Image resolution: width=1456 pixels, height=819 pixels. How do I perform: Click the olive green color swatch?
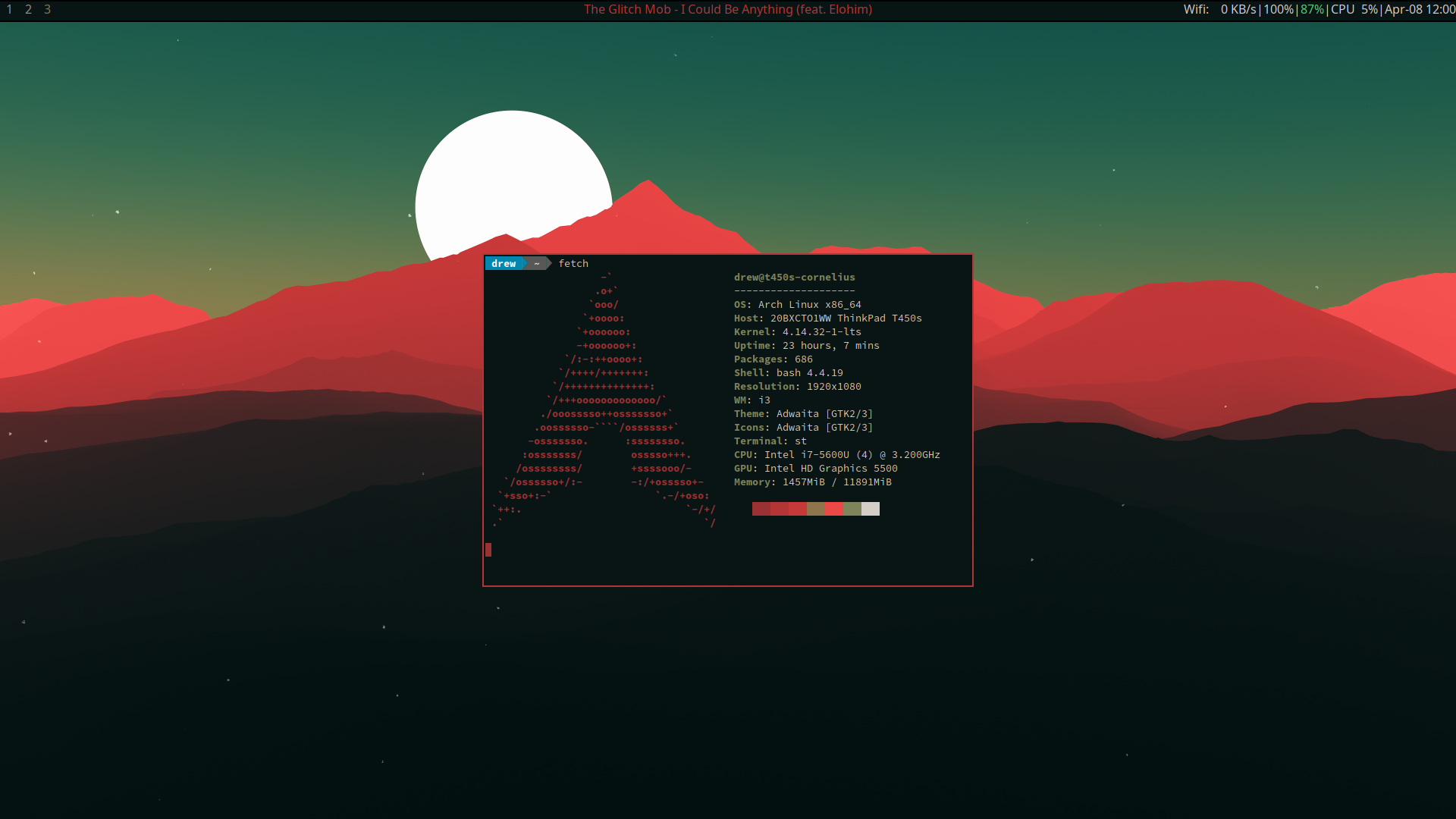click(852, 509)
